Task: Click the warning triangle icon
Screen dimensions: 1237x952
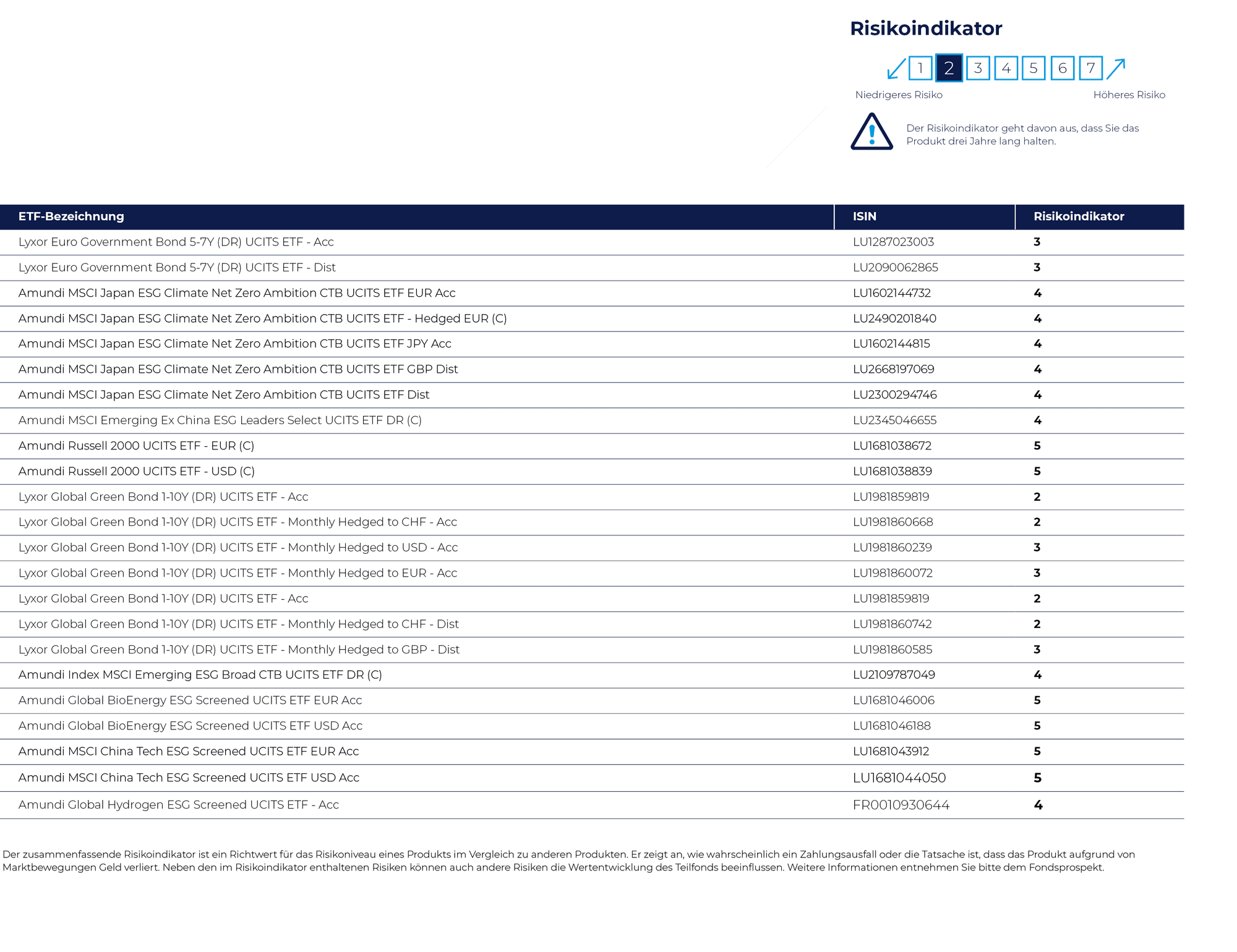Action: pyautogui.click(x=871, y=132)
